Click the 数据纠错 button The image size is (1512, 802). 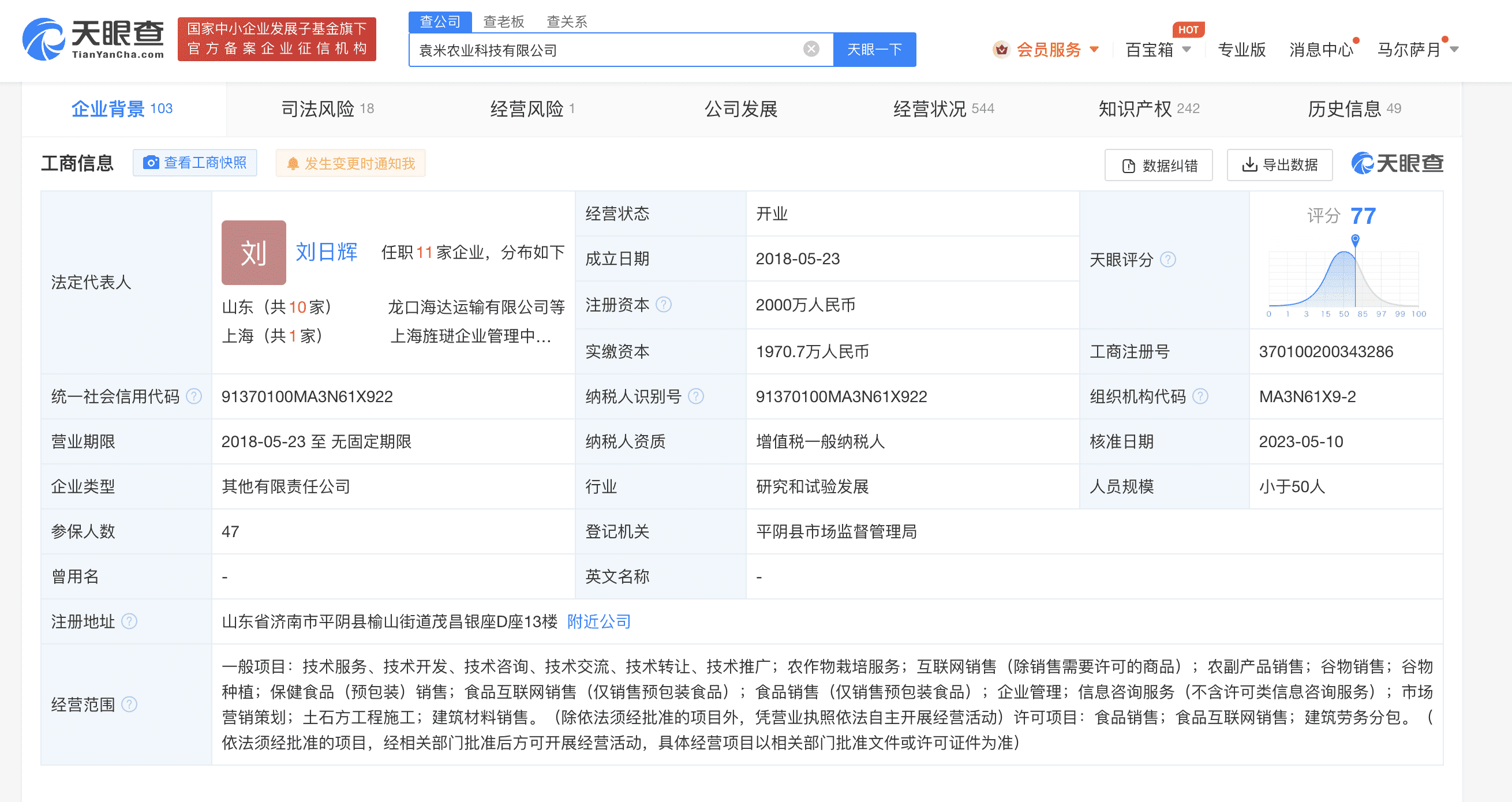coord(1159,166)
